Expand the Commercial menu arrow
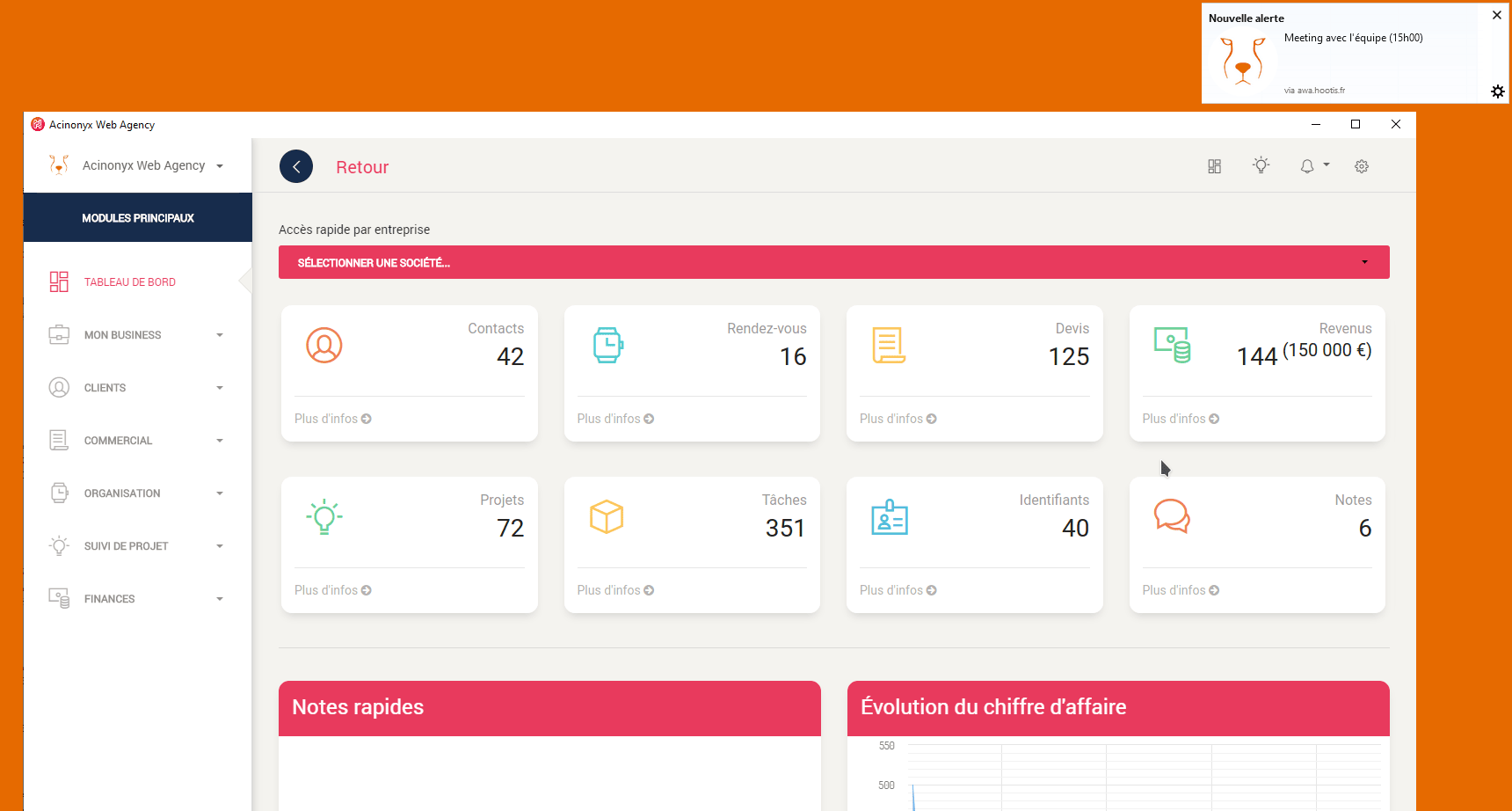1512x811 pixels. click(x=220, y=441)
